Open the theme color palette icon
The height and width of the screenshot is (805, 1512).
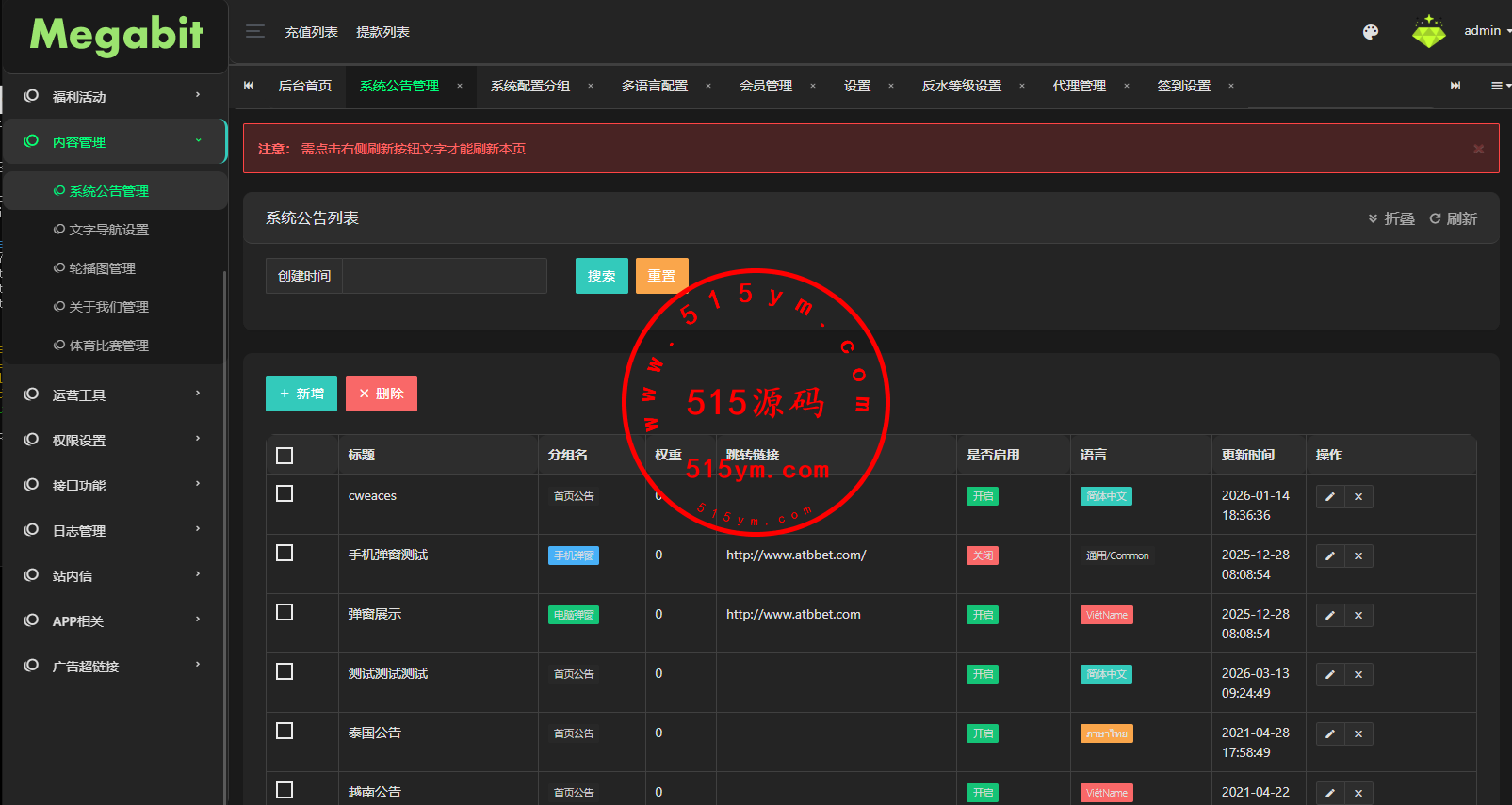1371,32
